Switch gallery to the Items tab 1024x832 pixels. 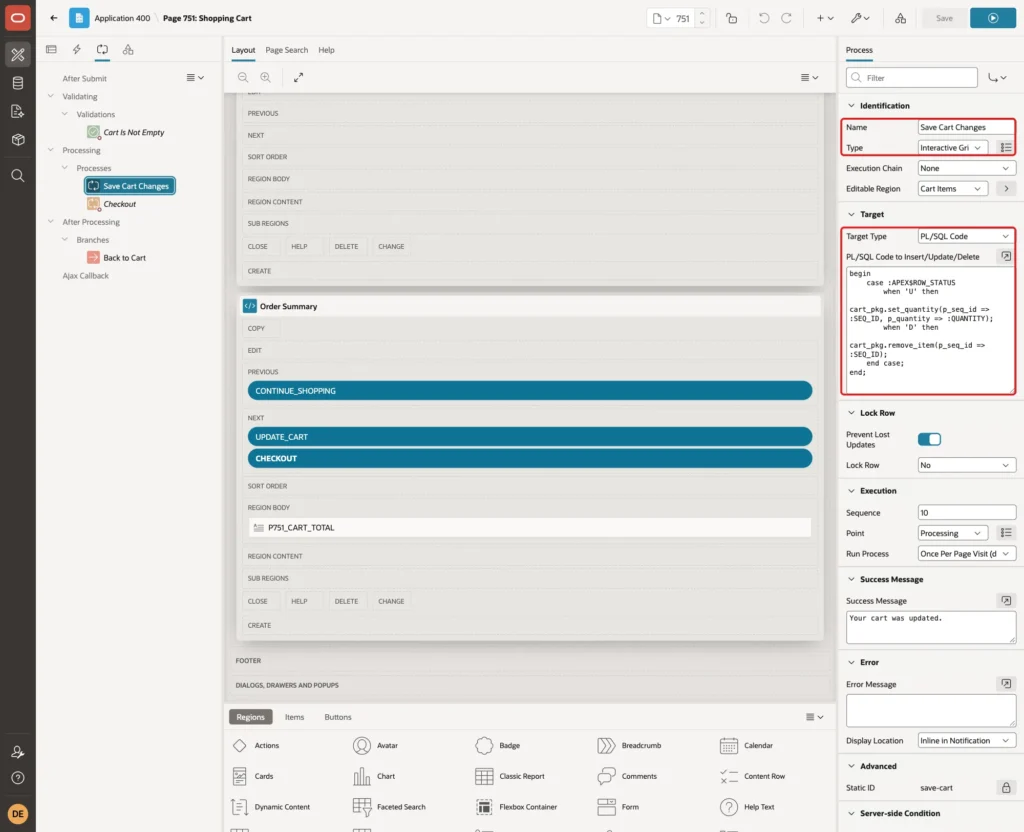click(x=295, y=717)
